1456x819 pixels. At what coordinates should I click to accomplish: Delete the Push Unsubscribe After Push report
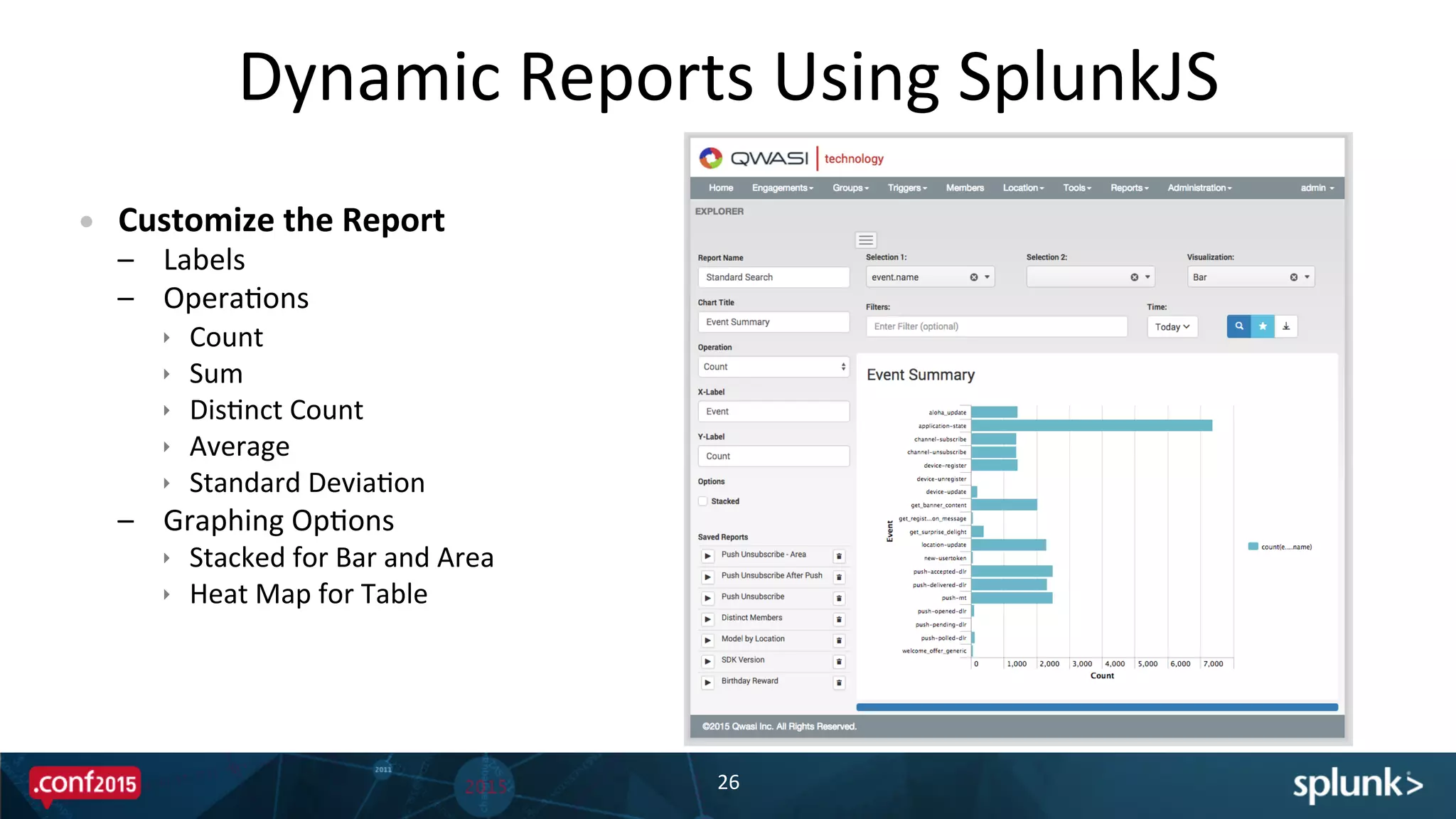839,577
